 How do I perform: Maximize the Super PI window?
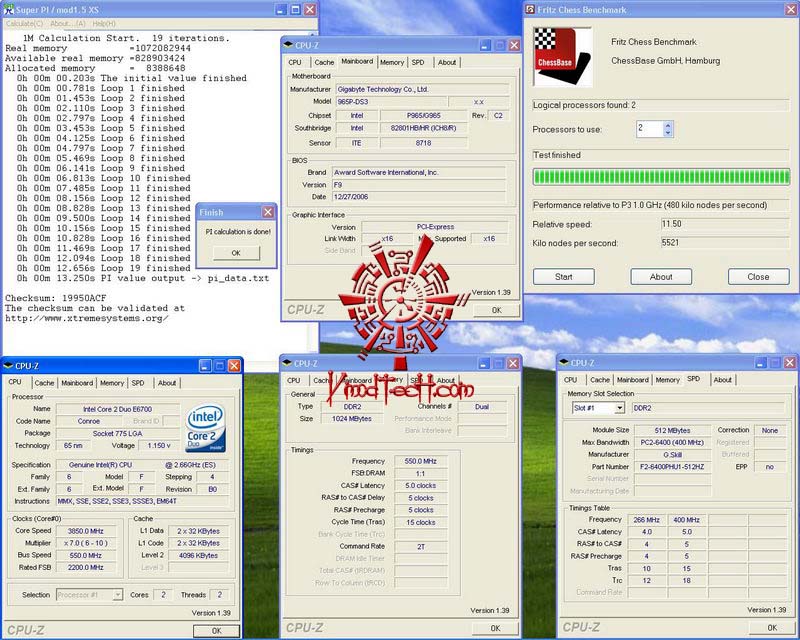295,9
